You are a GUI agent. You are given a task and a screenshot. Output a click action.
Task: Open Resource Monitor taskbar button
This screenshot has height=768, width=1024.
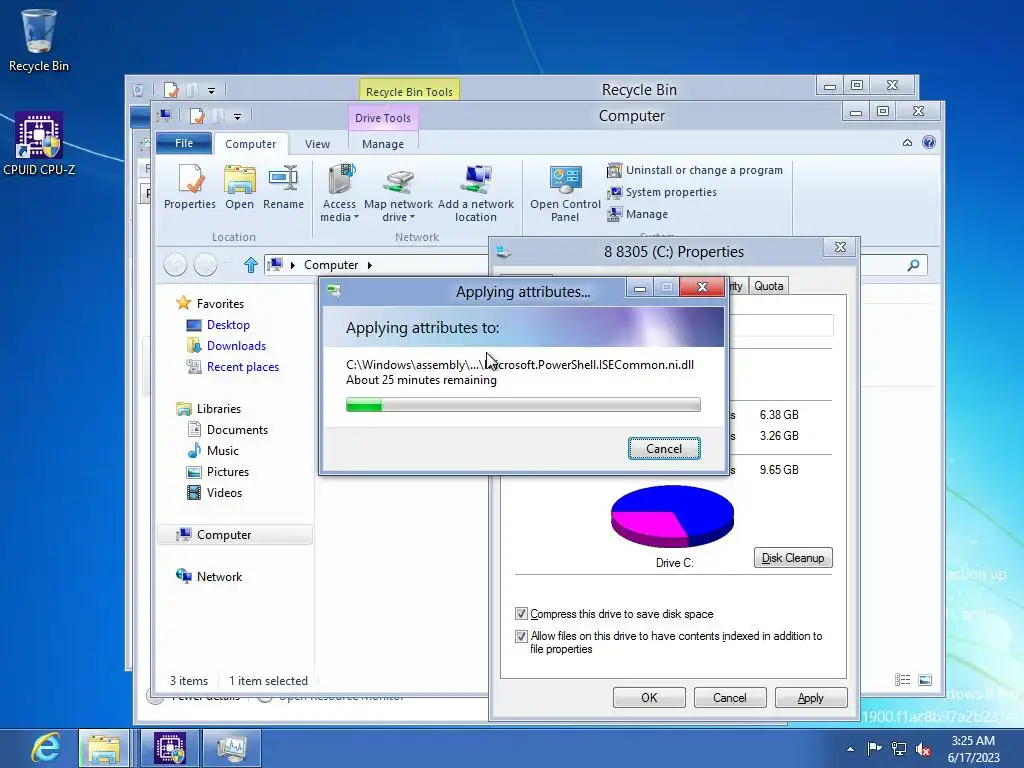232,748
